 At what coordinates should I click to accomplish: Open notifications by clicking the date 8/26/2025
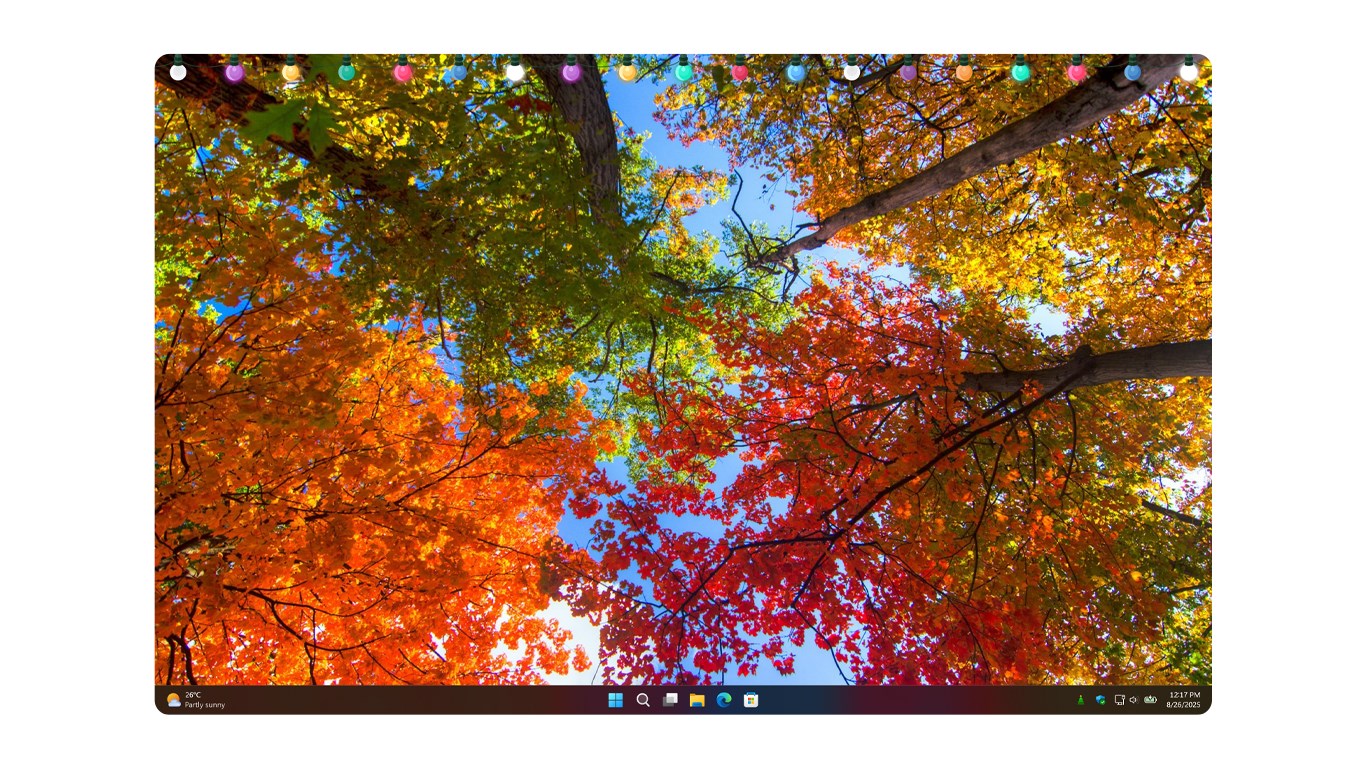[1181, 705]
